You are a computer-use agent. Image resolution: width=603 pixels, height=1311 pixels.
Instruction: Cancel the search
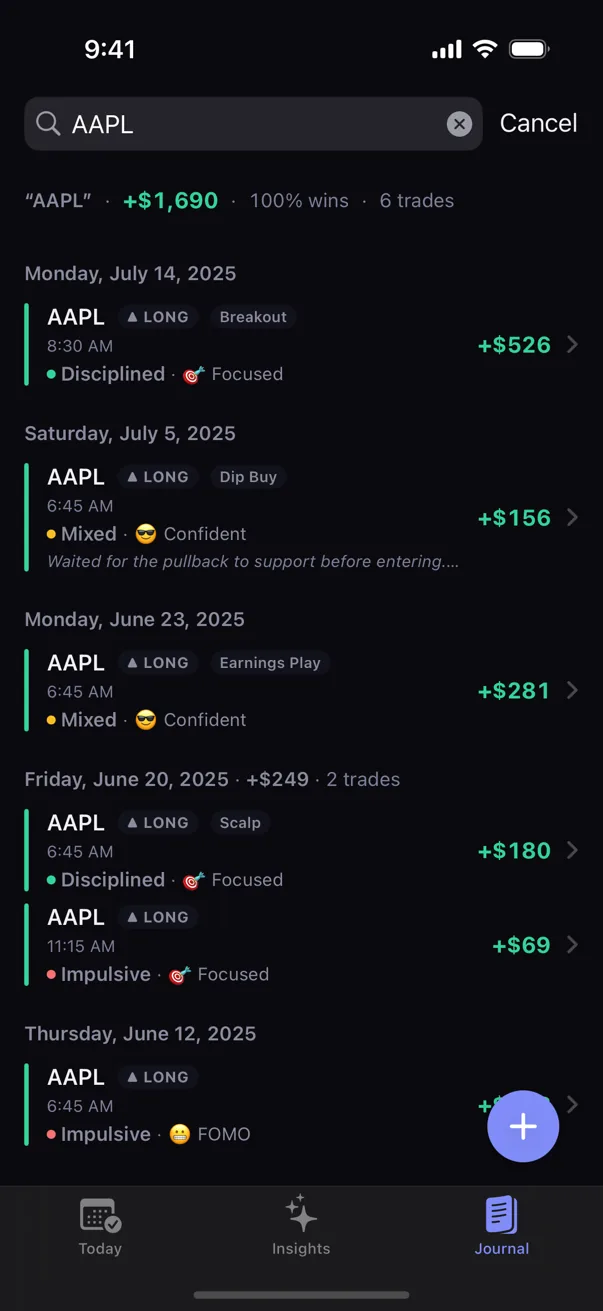[x=538, y=123]
